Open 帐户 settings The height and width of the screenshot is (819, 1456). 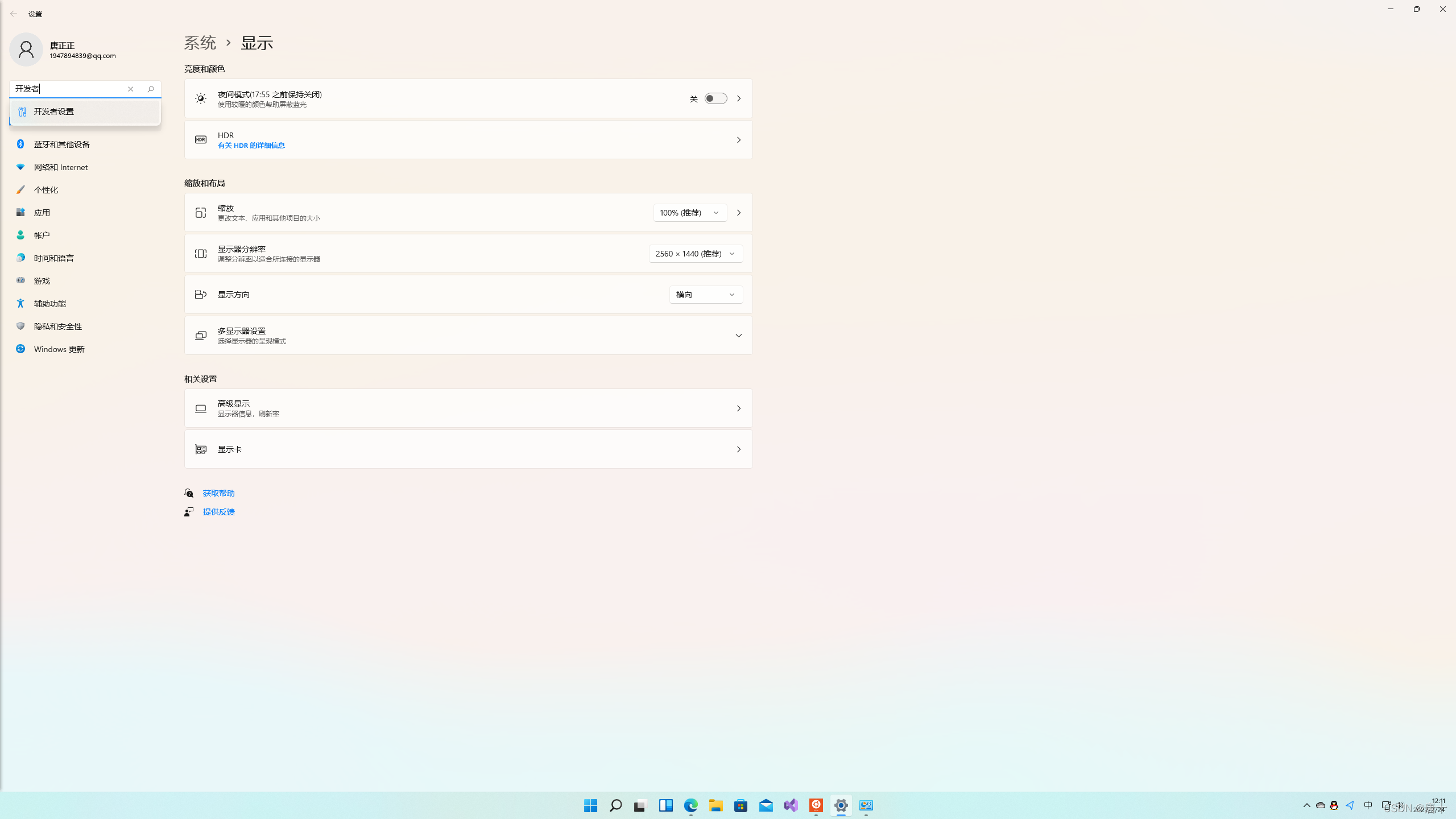(85, 235)
